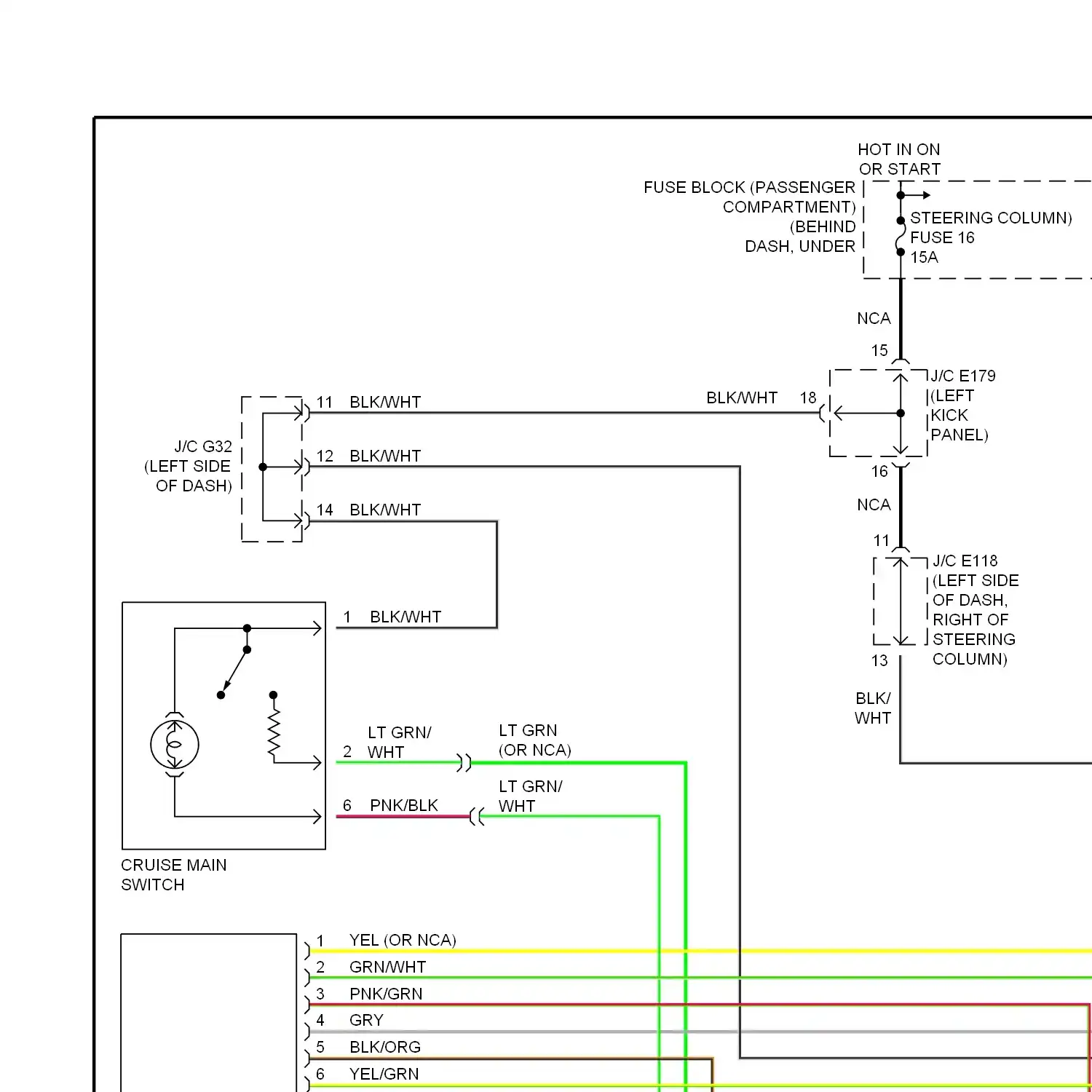Click the "YEL (OR NCA)" wire label
Image resolution: width=1092 pixels, height=1092 pixels.
403,940
